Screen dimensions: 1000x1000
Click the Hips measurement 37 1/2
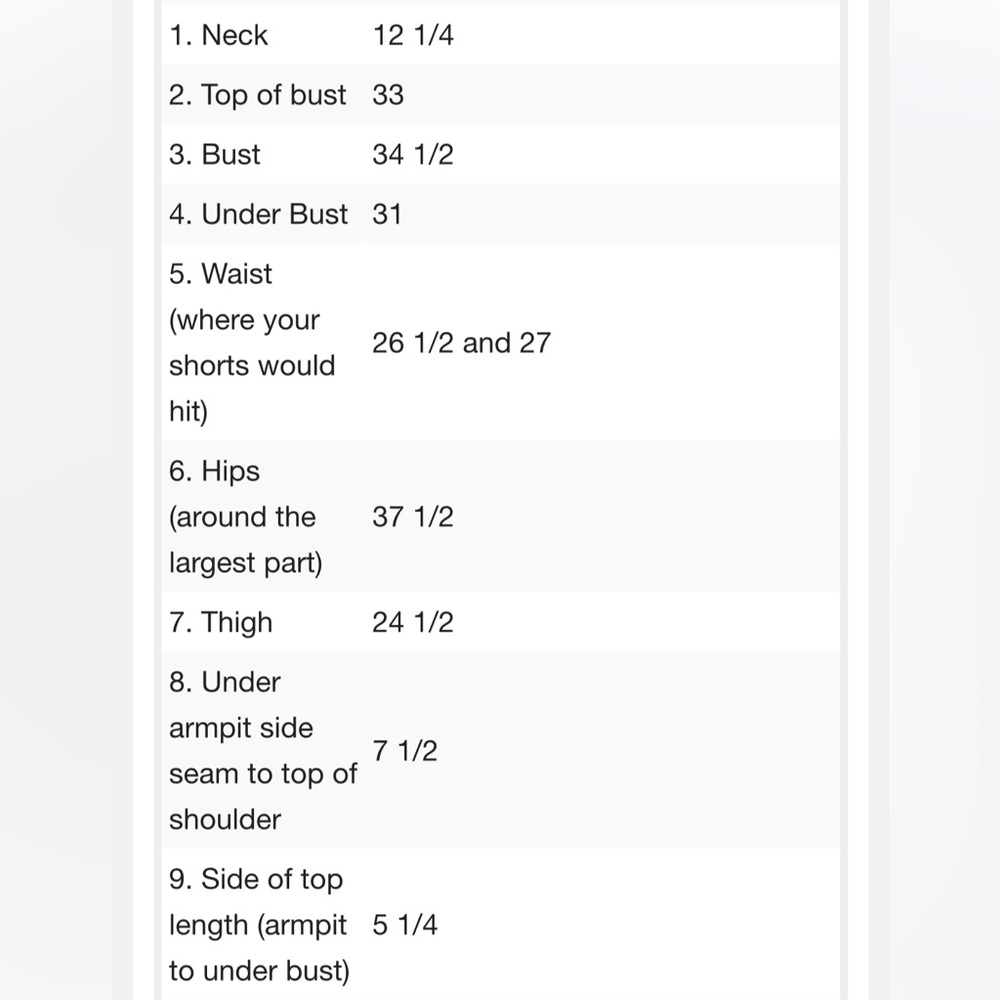(x=413, y=517)
